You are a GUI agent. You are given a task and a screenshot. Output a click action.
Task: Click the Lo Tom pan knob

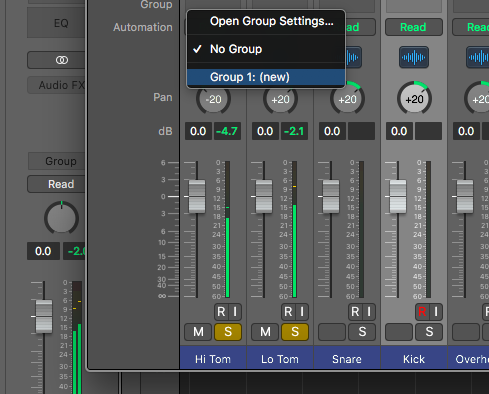point(280,99)
